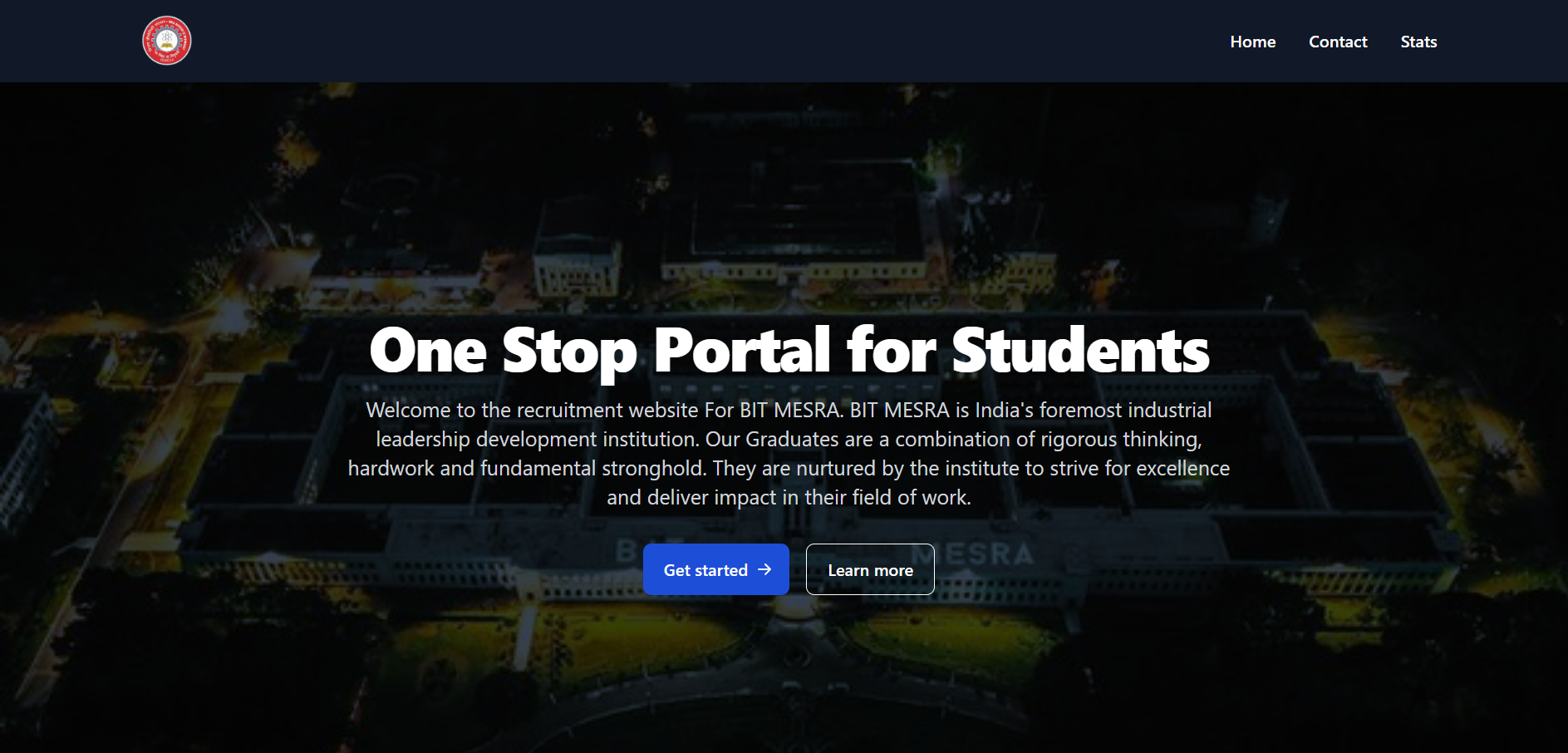Viewport: 1568px width, 753px height.
Task: Switch to the Stats page
Action: [x=1418, y=42]
